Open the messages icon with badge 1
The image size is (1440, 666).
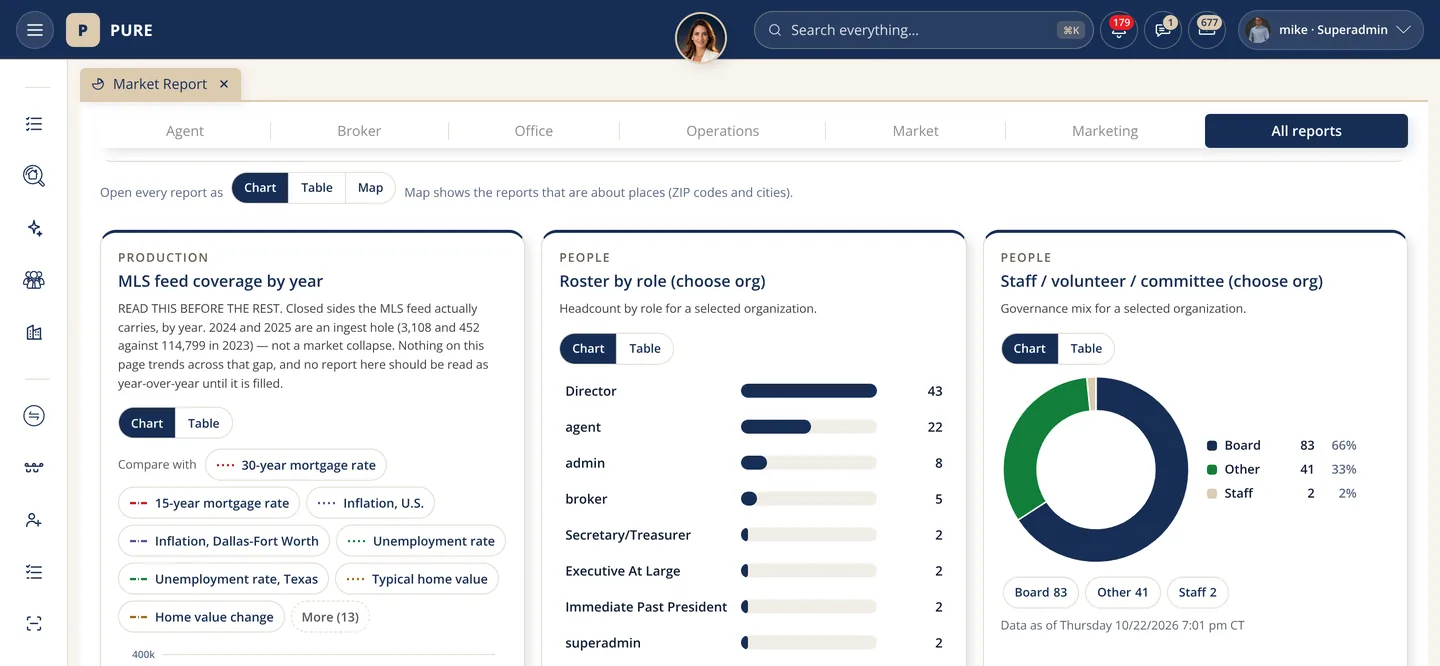pyautogui.click(x=1163, y=30)
